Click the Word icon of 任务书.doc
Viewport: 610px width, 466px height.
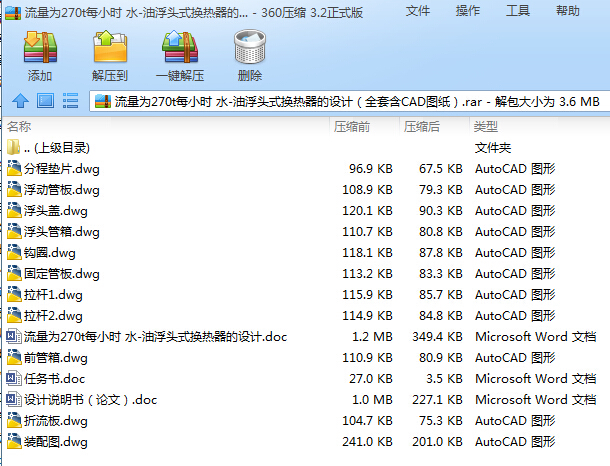coord(14,378)
